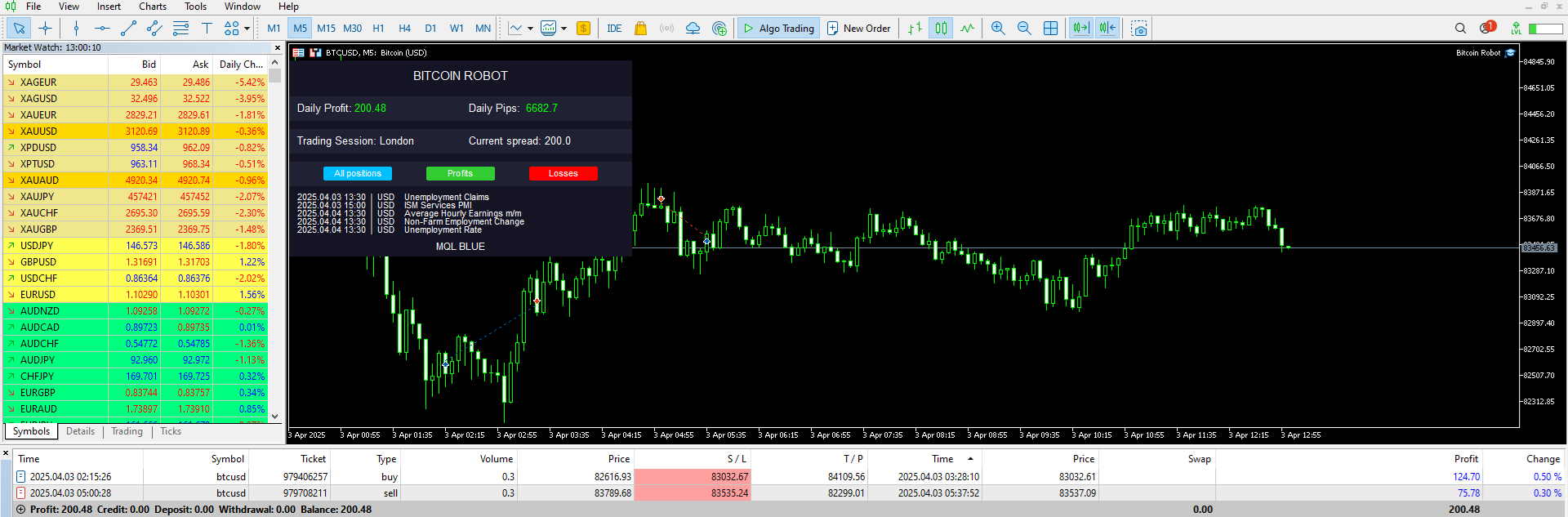
Task: Click All positions button in robot panel
Action: [358, 173]
